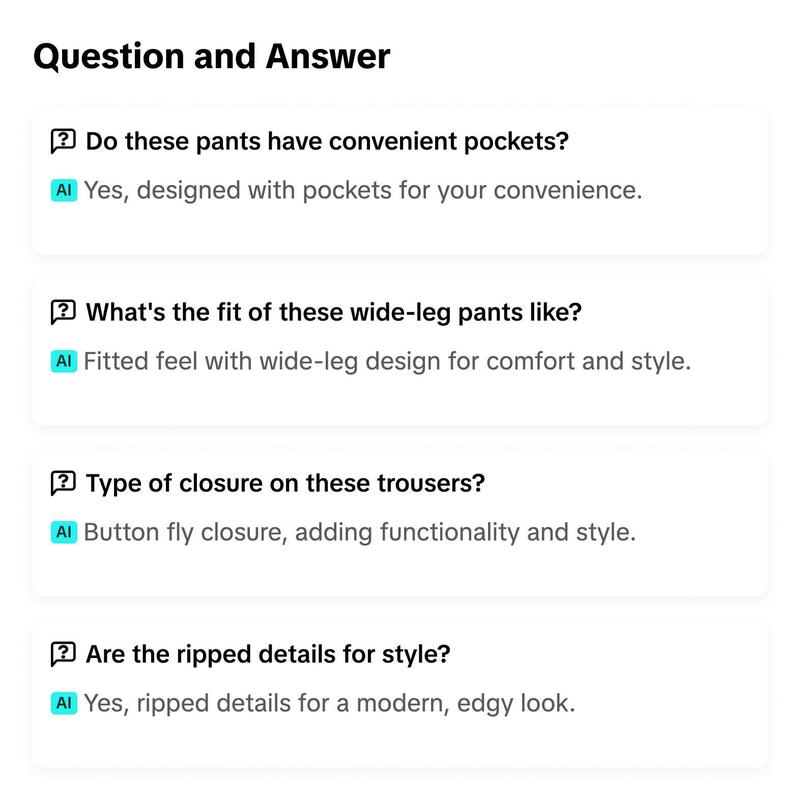Image resolution: width=800 pixels, height=800 pixels.
Task: Click question icon beside closure question
Action: pyautogui.click(x=63, y=483)
